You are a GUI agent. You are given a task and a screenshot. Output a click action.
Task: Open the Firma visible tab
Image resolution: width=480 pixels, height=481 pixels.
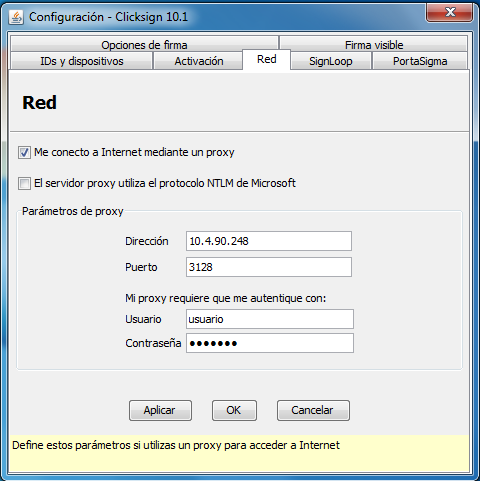coord(374,44)
